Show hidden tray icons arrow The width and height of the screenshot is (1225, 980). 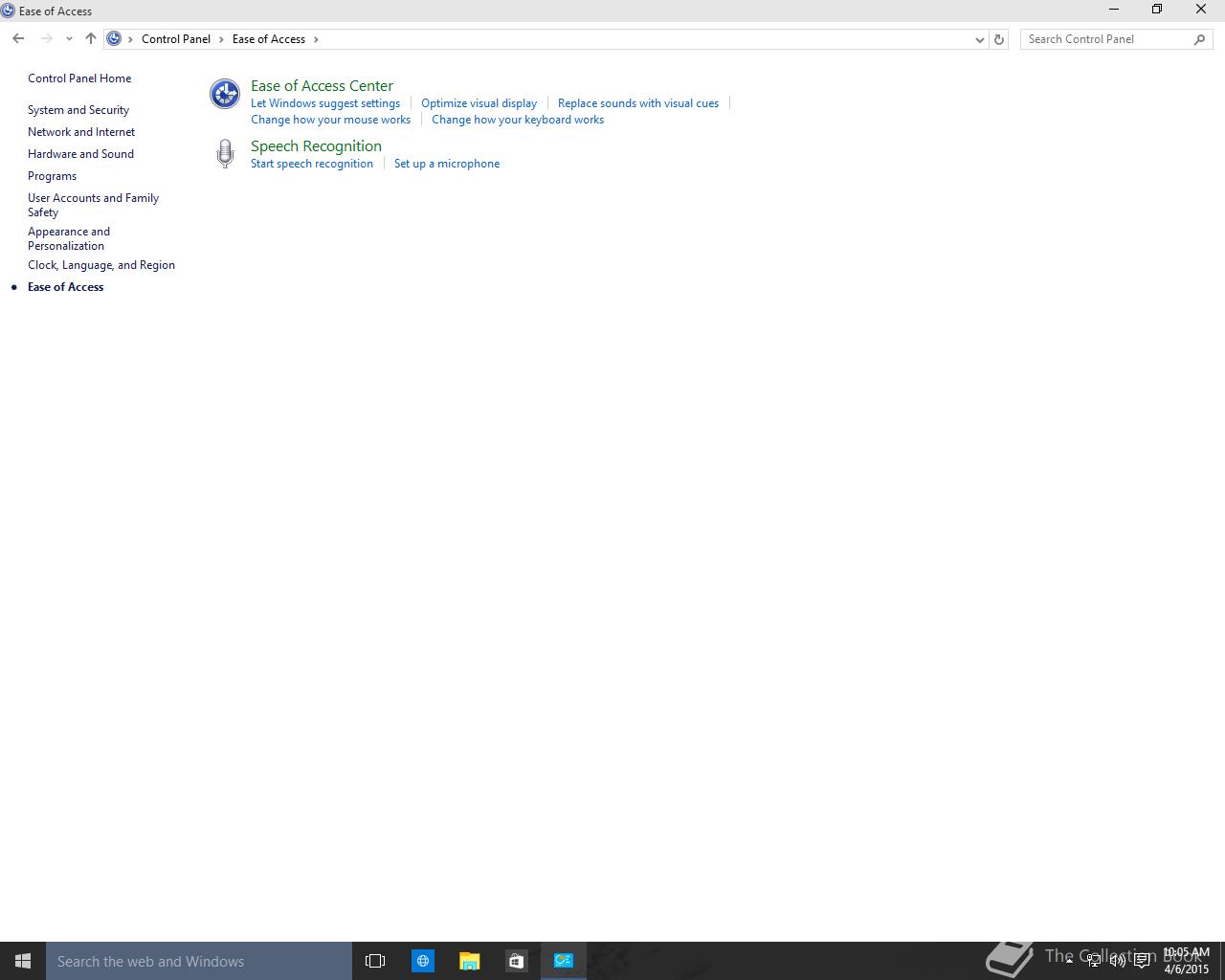point(1069,961)
